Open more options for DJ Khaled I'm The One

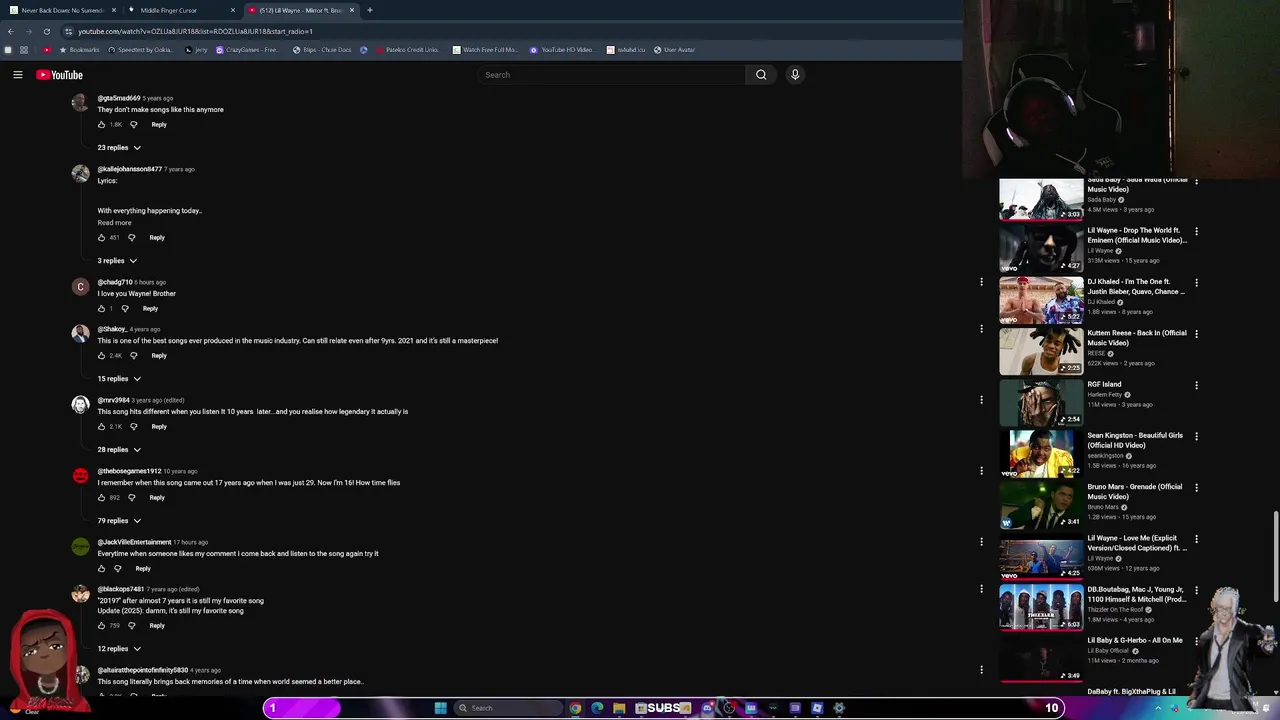pyautogui.click(x=1196, y=282)
